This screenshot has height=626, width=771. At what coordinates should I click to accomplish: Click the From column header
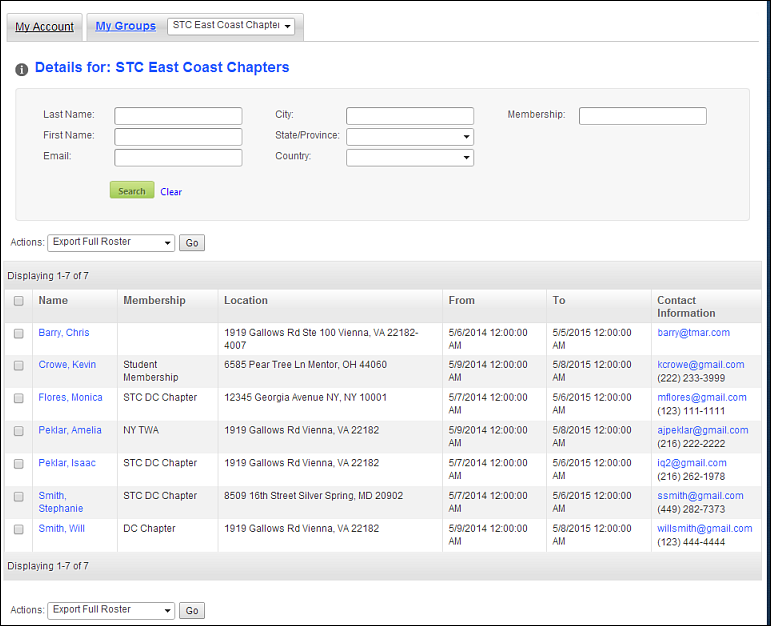point(461,300)
